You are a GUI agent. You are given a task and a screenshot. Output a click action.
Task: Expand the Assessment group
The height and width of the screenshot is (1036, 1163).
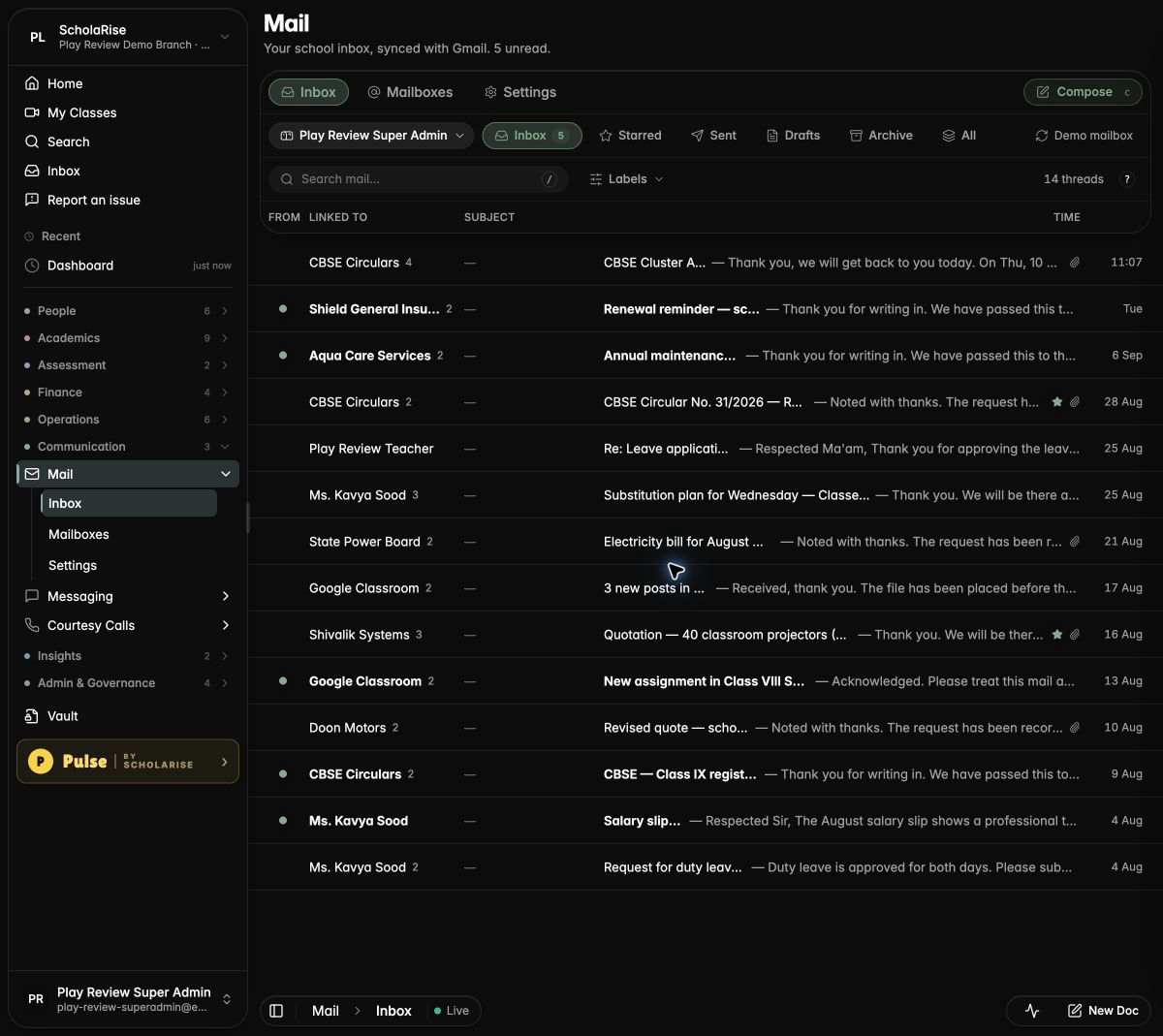127,365
